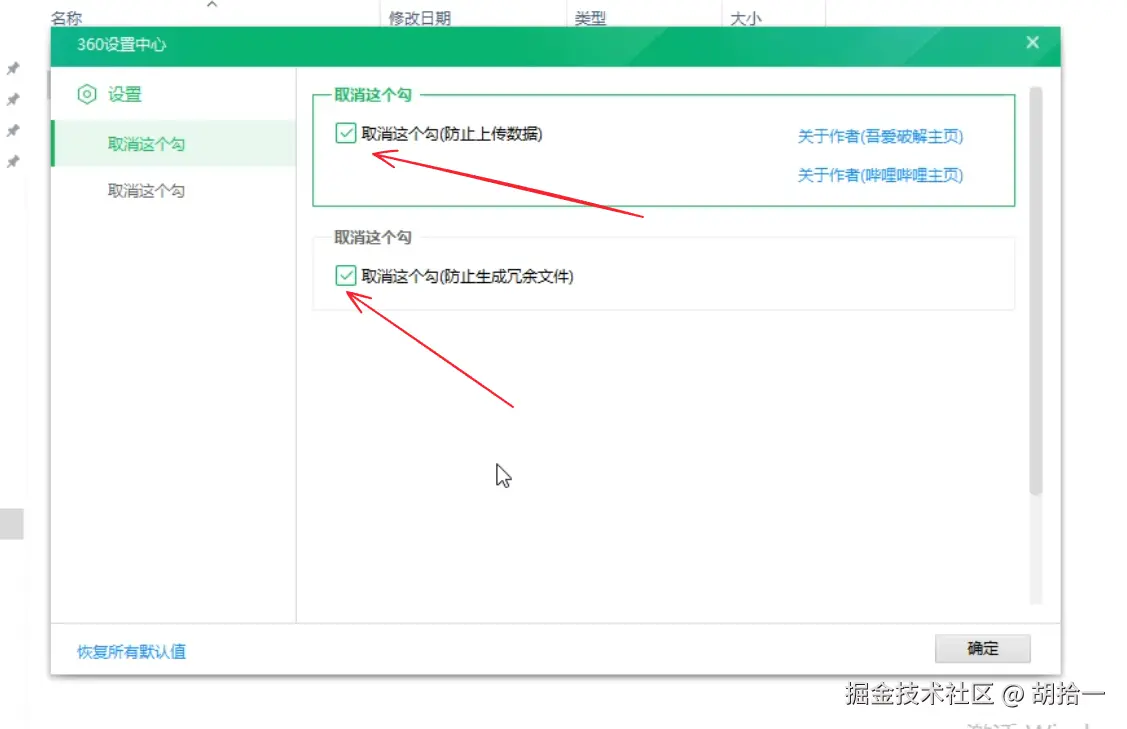Click the 取消这个勾(防止生成冗余文件) label text
The width and height of the screenshot is (1127, 729).
pos(467,276)
